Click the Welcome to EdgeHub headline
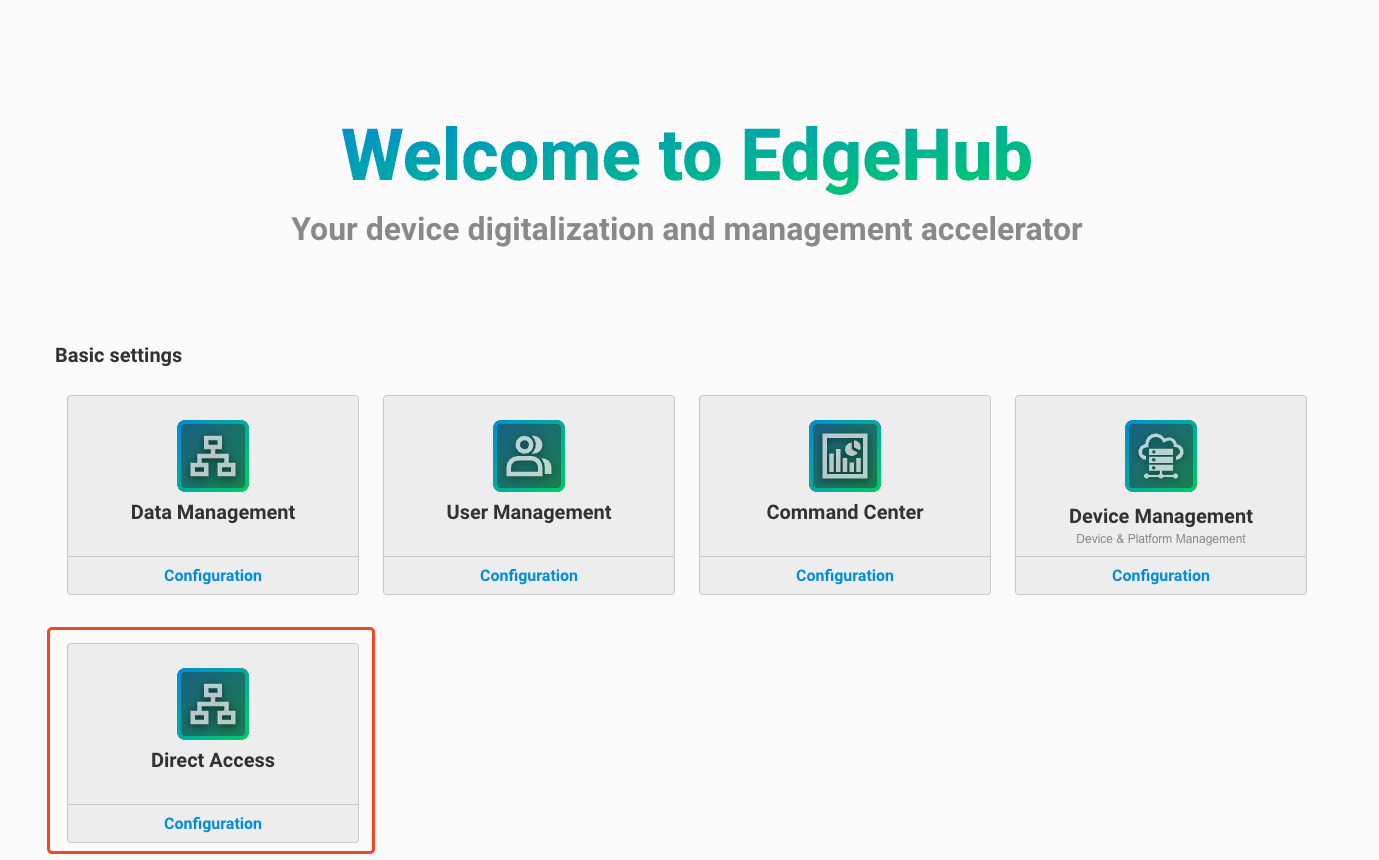The image size is (1379, 860). coord(687,156)
